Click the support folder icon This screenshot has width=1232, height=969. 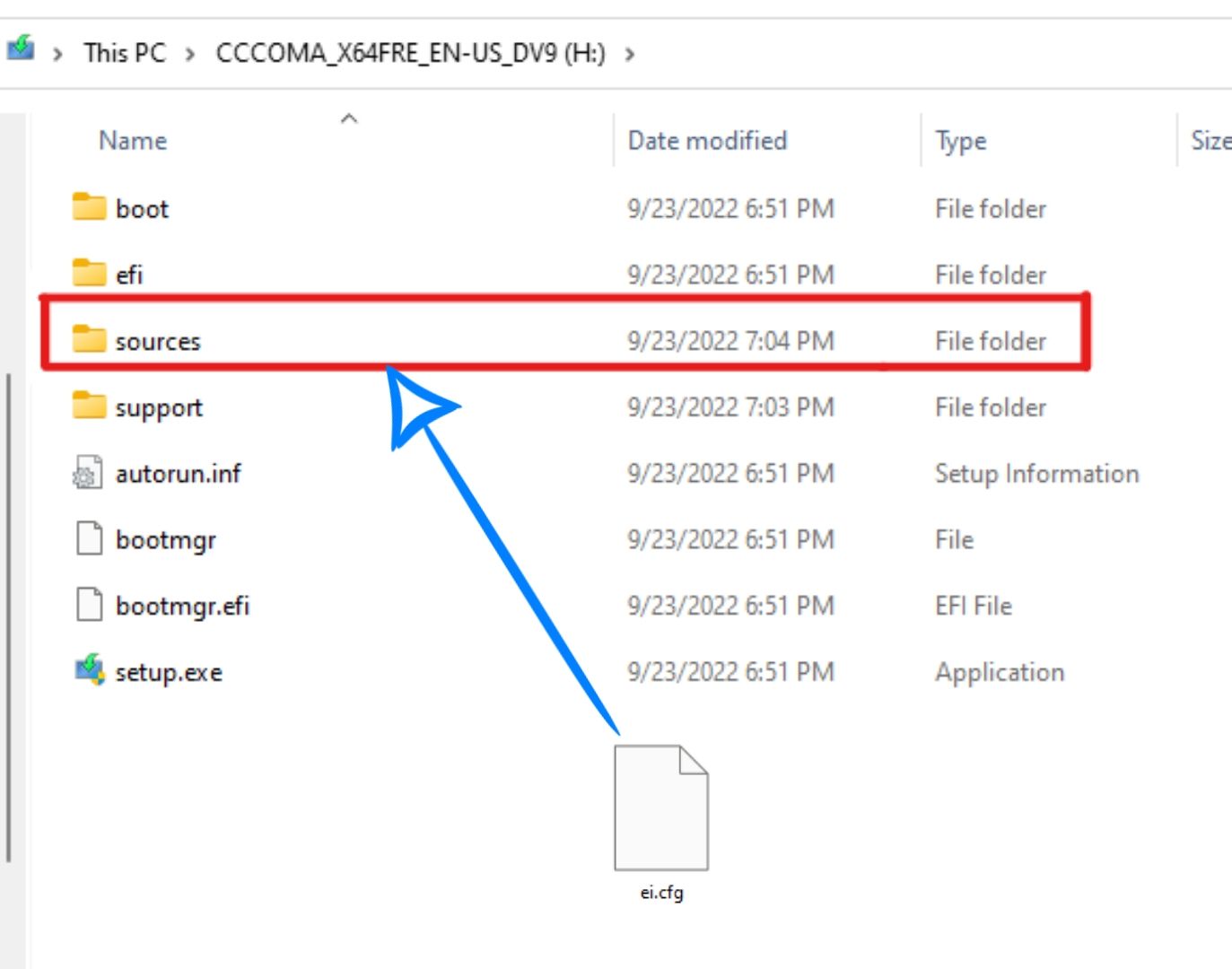coord(89,405)
